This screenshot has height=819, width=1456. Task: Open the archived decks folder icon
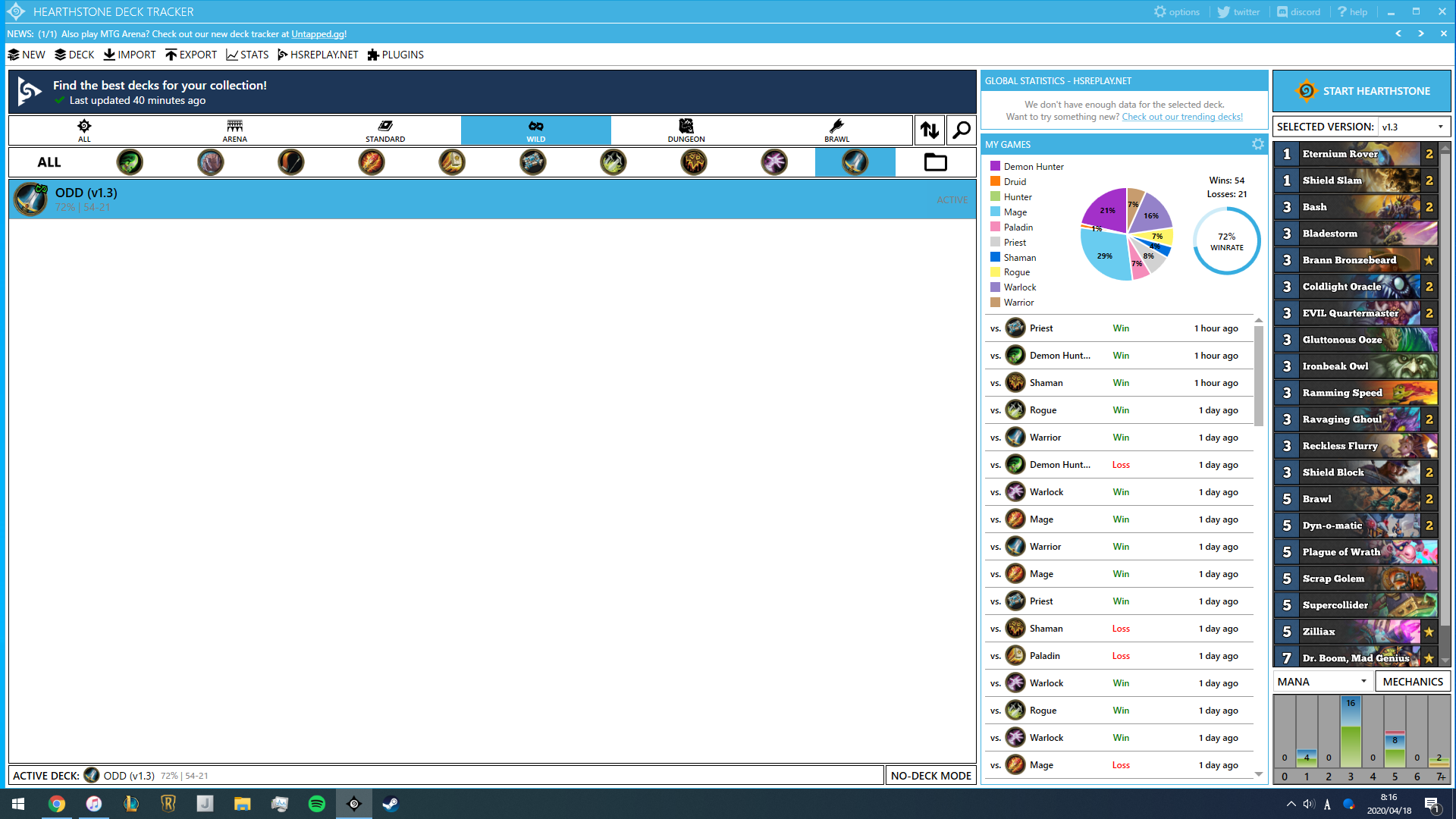click(936, 162)
